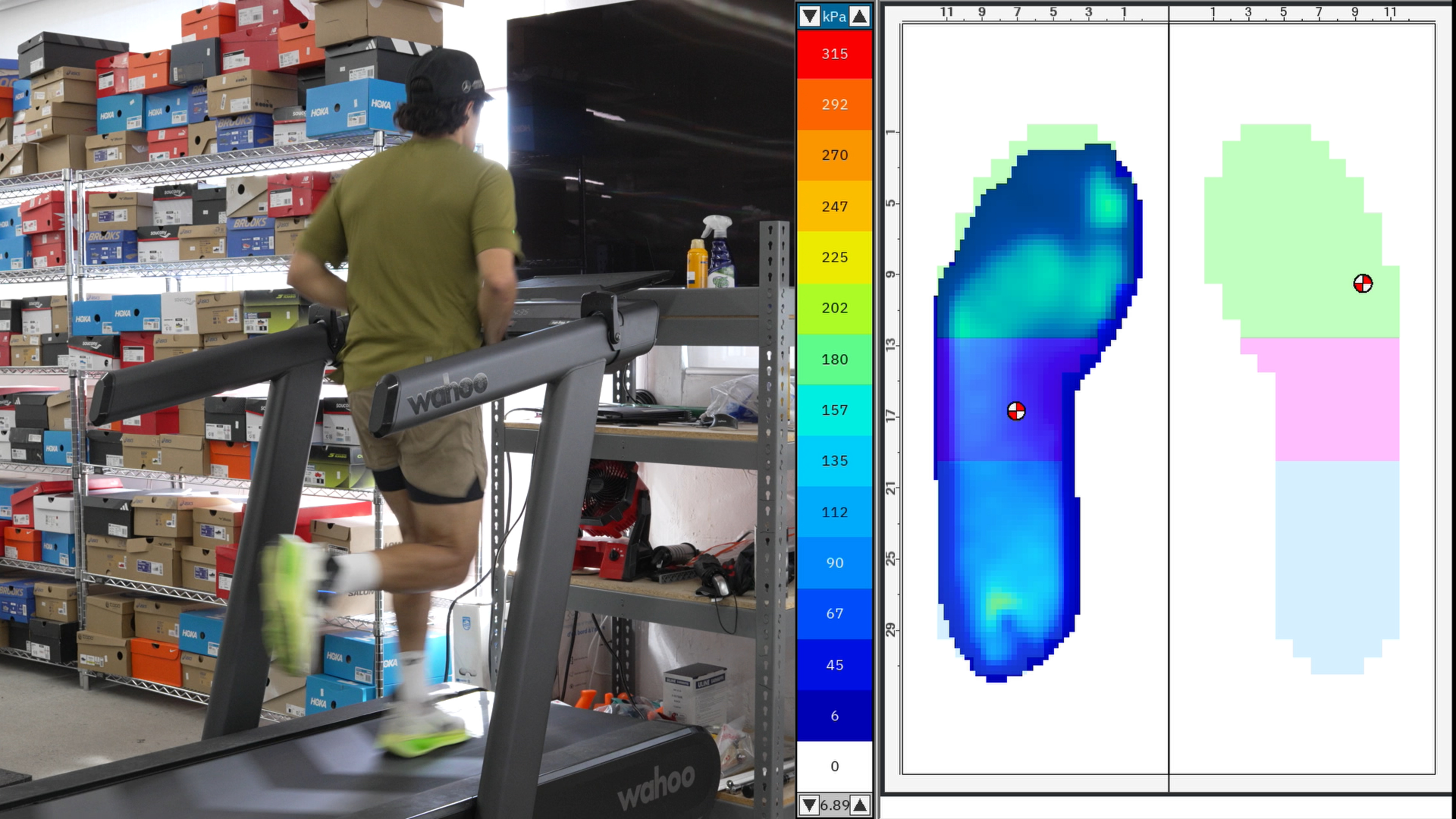Select the orange 270 legend swatch
The image size is (1456, 819).
834,155
